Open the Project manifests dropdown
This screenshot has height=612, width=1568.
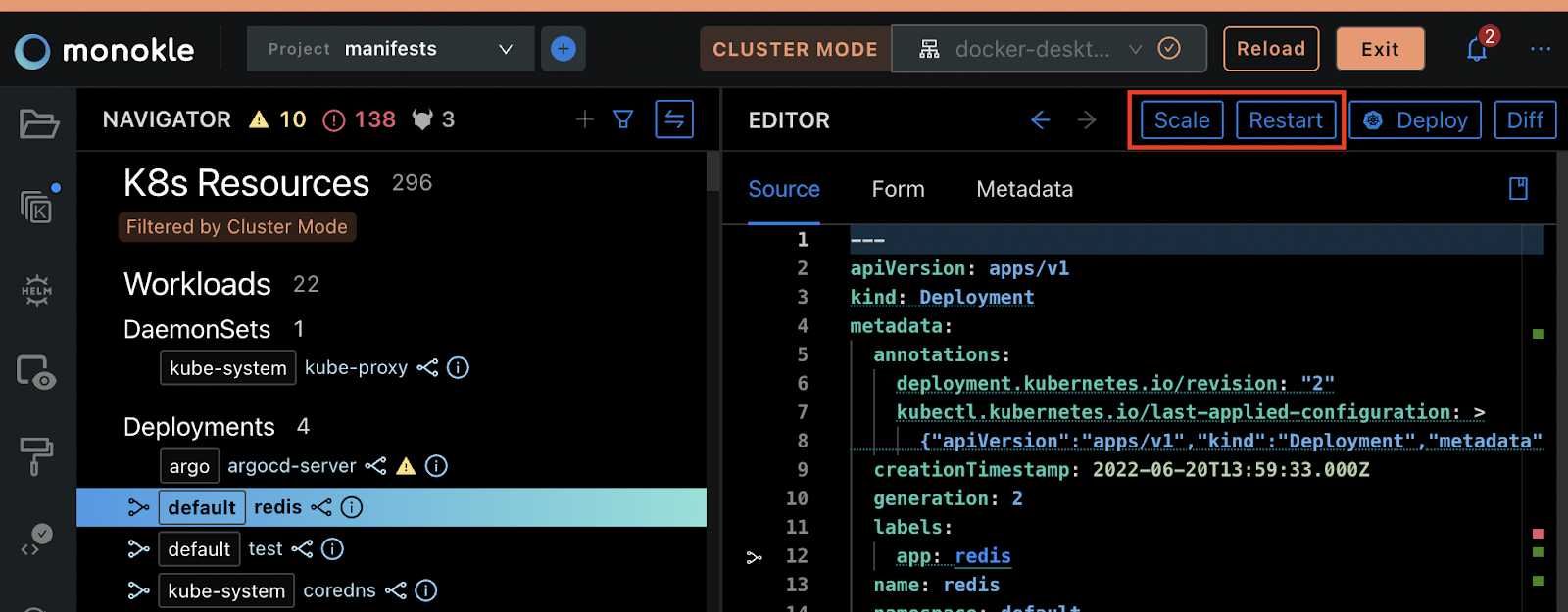(x=391, y=49)
